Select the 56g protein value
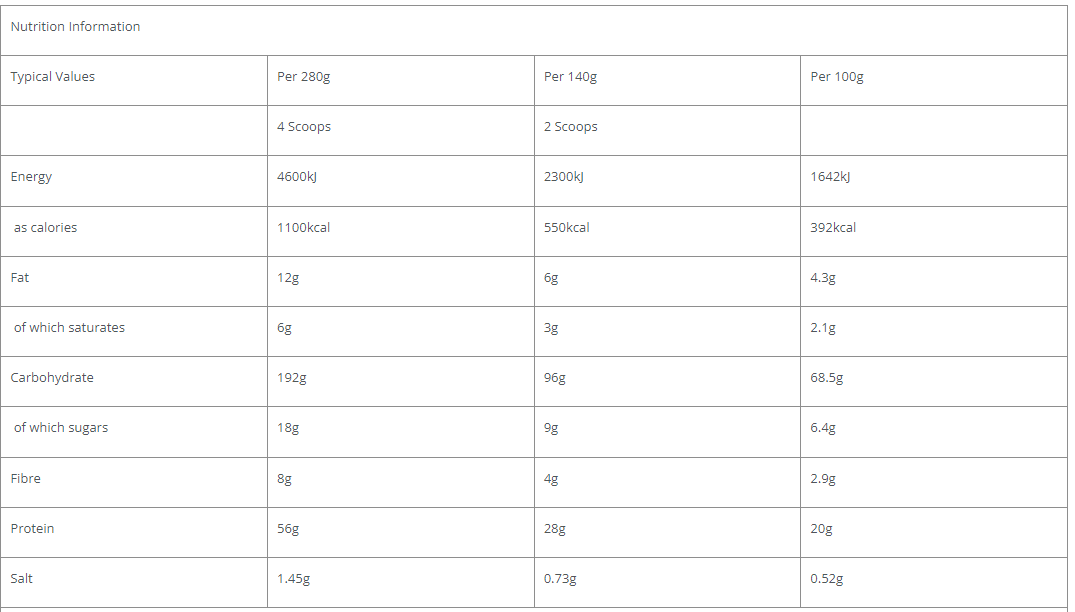The image size is (1075, 612). (x=288, y=529)
